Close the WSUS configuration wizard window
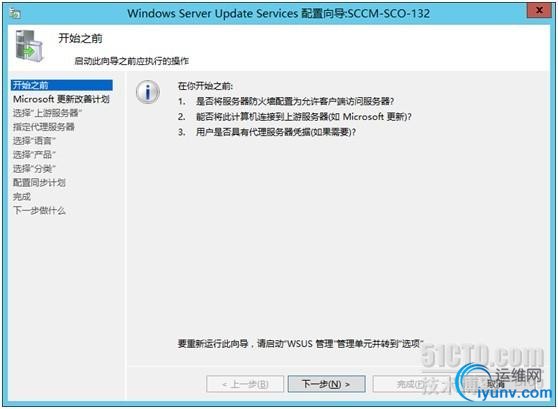This screenshot has height=409, width=558. 539,11
